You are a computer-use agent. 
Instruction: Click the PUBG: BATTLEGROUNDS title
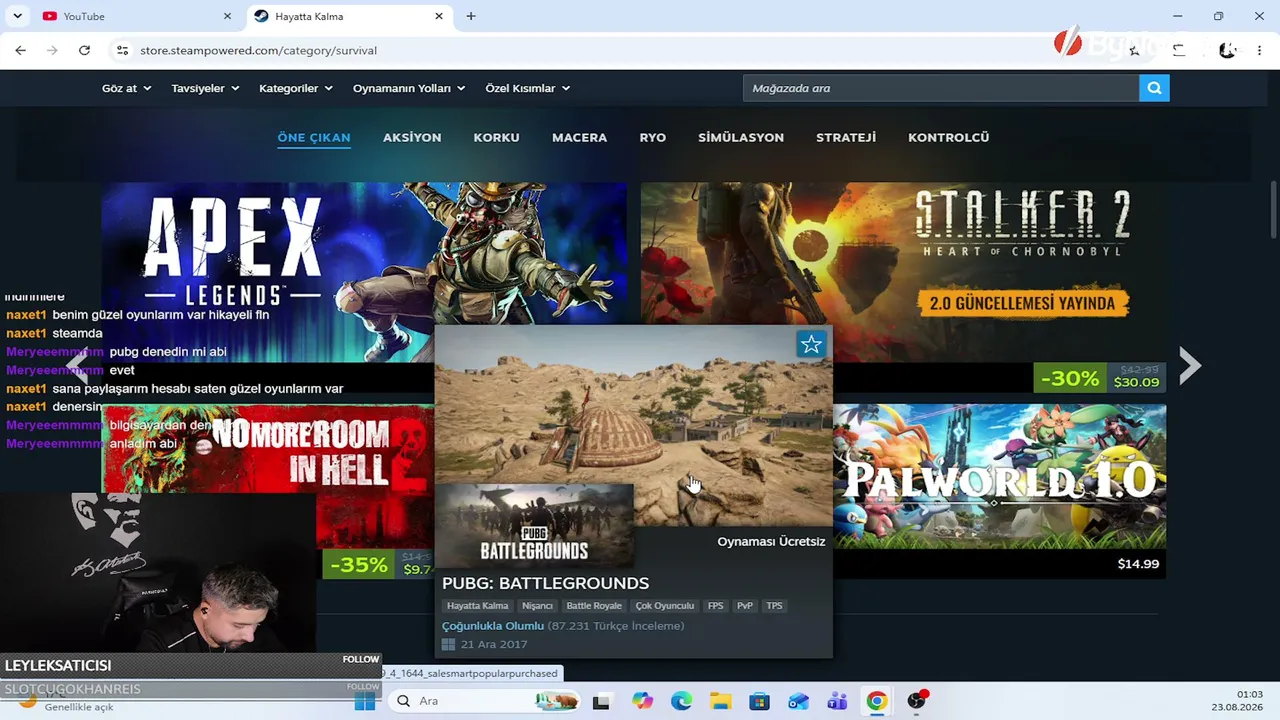545,583
